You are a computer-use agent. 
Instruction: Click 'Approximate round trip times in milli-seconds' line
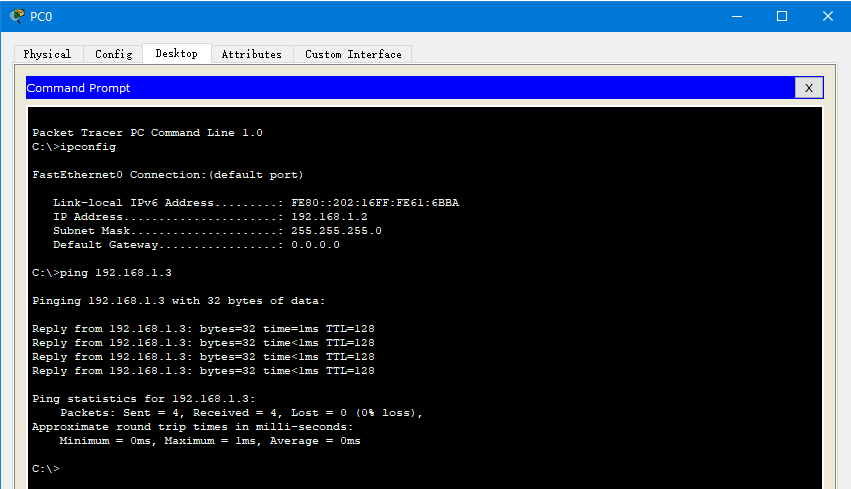point(193,427)
